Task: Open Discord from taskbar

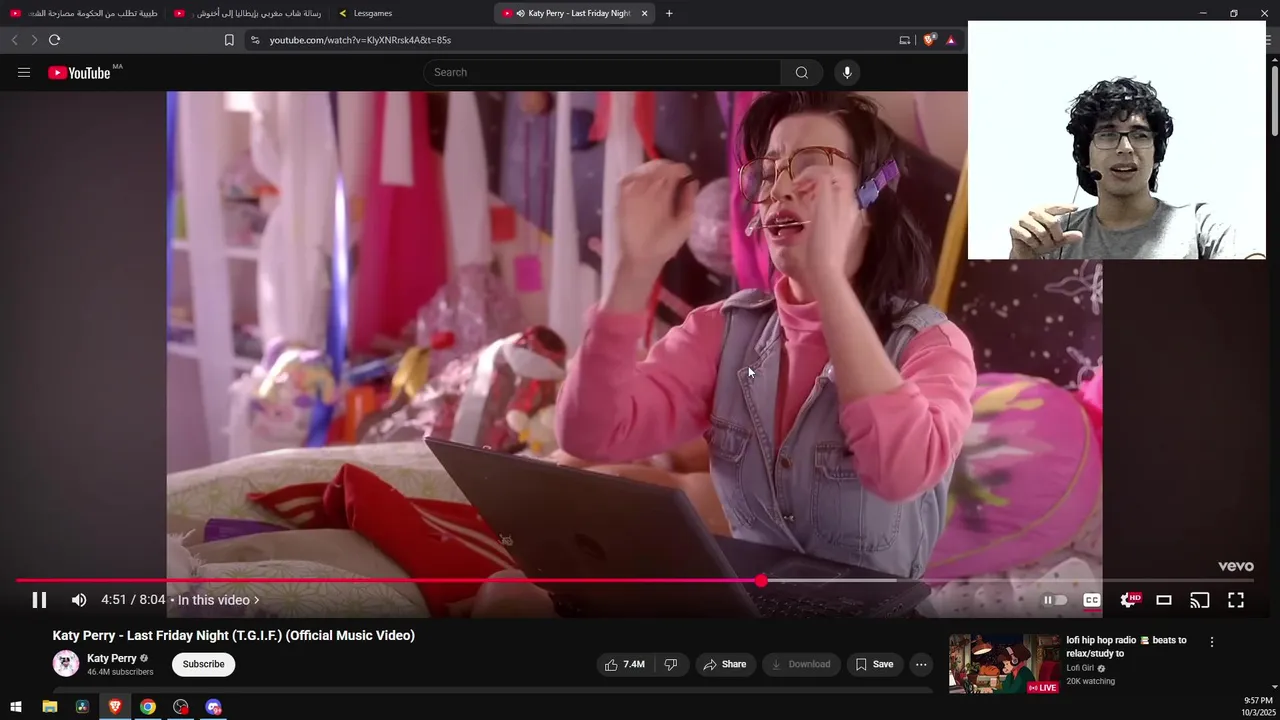Action: click(x=214, y=707)
